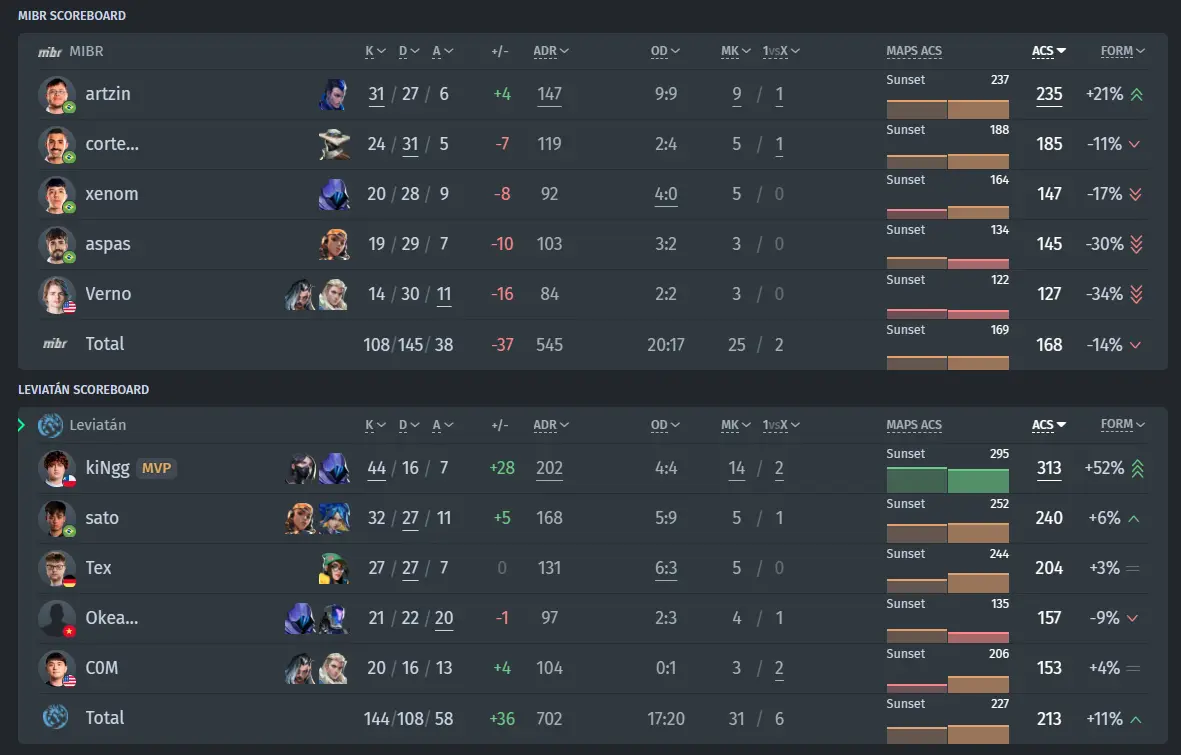Click aspas's agent icon
Viewport: 1181px width, 755px height.
point(333,244)
